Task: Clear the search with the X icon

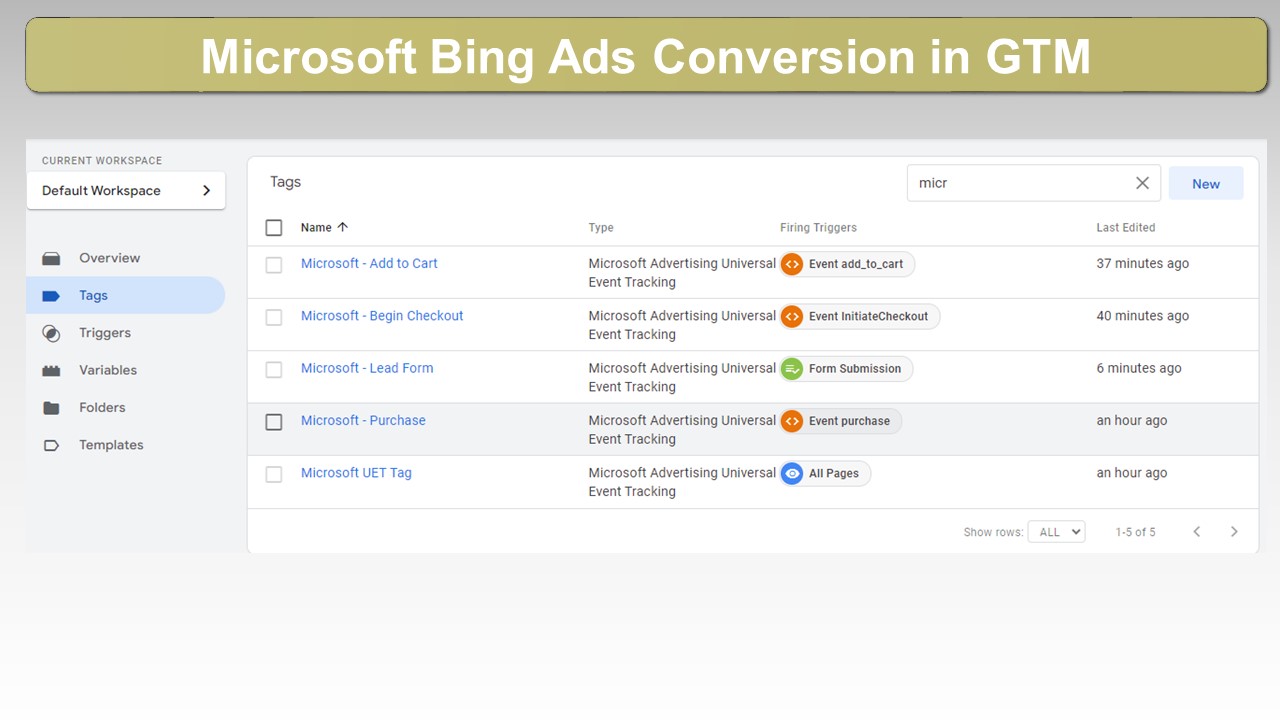Action: (1142, 183)
